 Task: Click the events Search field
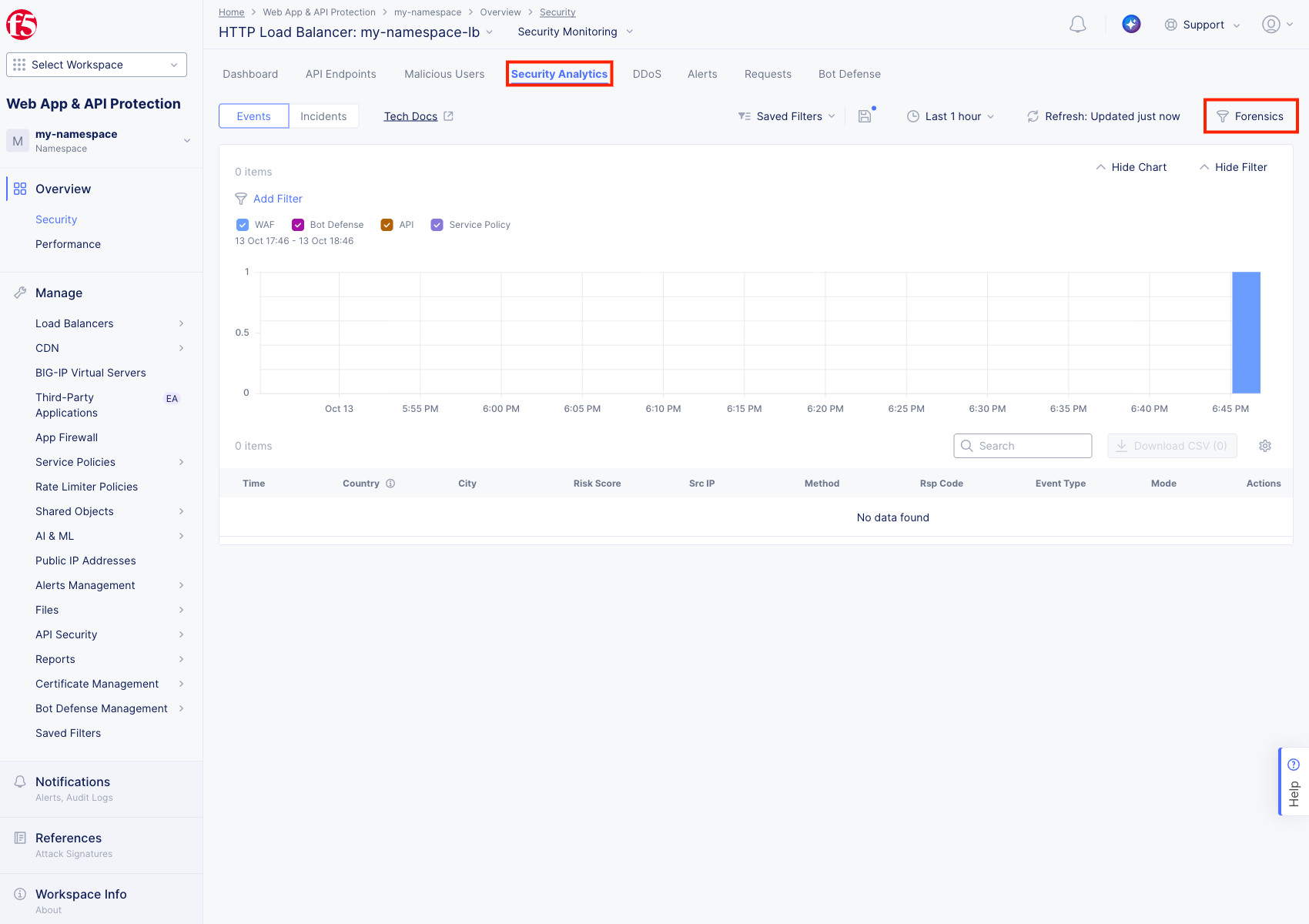pos(1023,446)
